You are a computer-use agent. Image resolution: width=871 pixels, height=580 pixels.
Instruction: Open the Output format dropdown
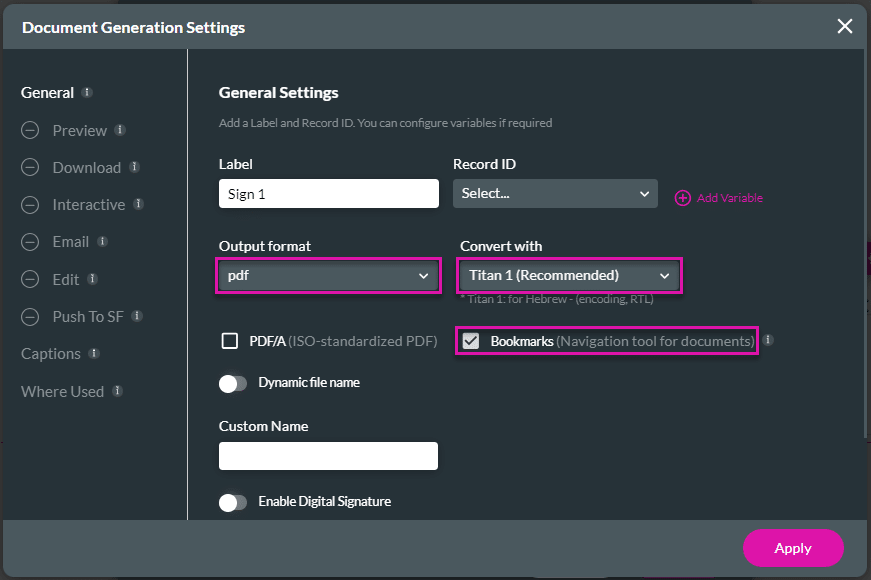click(x=328, y=275)
